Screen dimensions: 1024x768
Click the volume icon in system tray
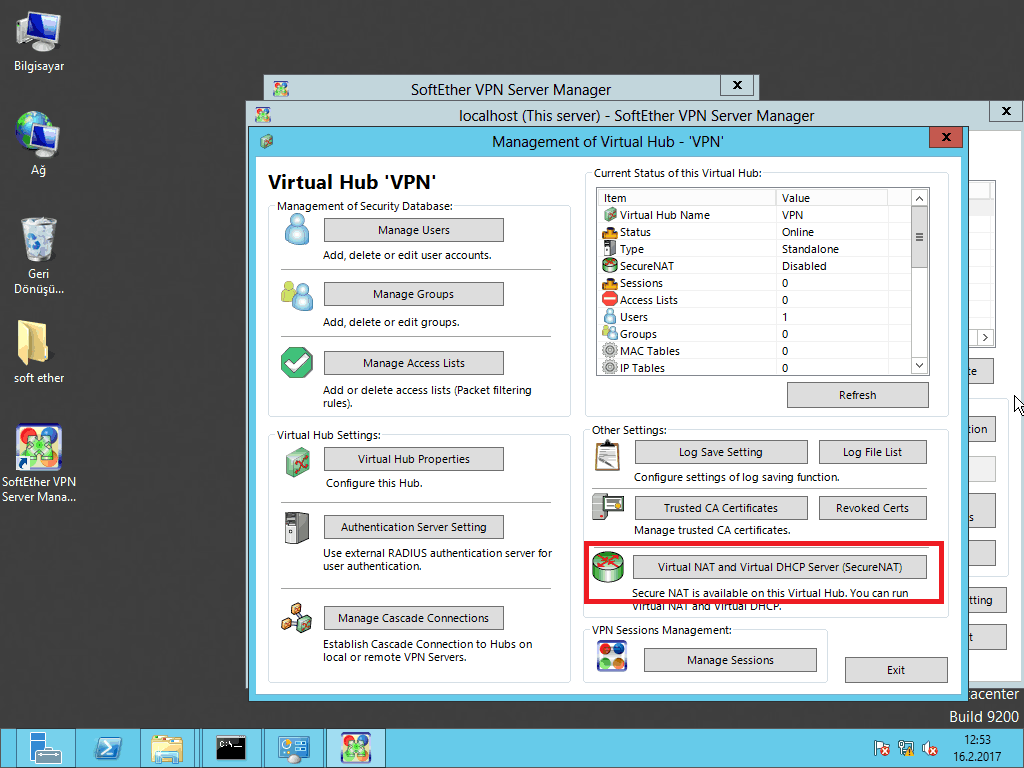point(930,748)
